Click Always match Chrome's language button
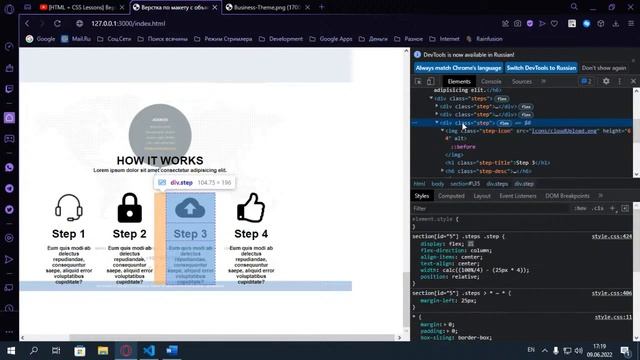The width and height of the screenshot is (640, 360). coord(458,68)
